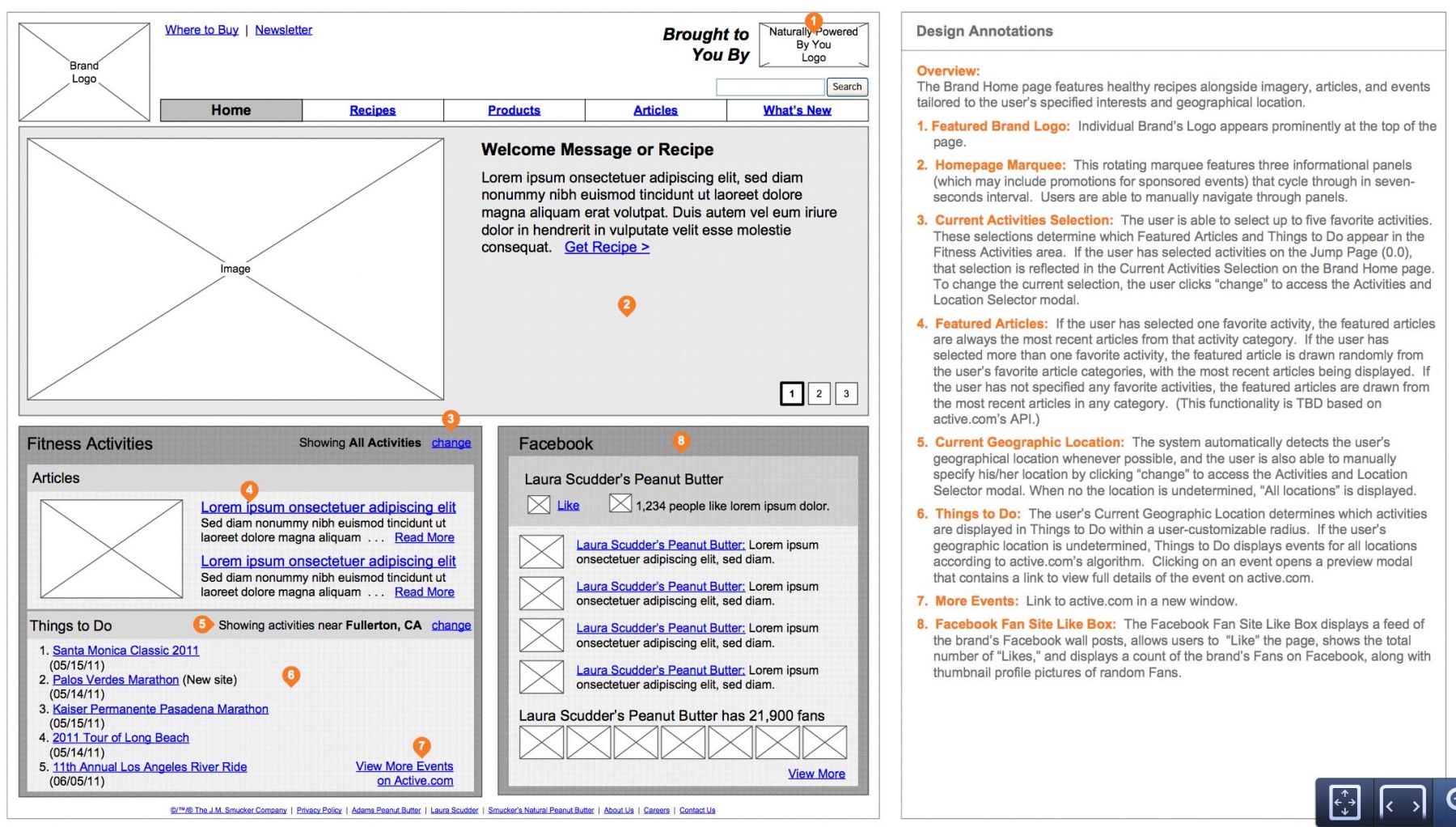Open Santa Monica Classic 2011 event
Viewport: 1456px width, 827px height.
pyautogui.click(x=125, y=651)
